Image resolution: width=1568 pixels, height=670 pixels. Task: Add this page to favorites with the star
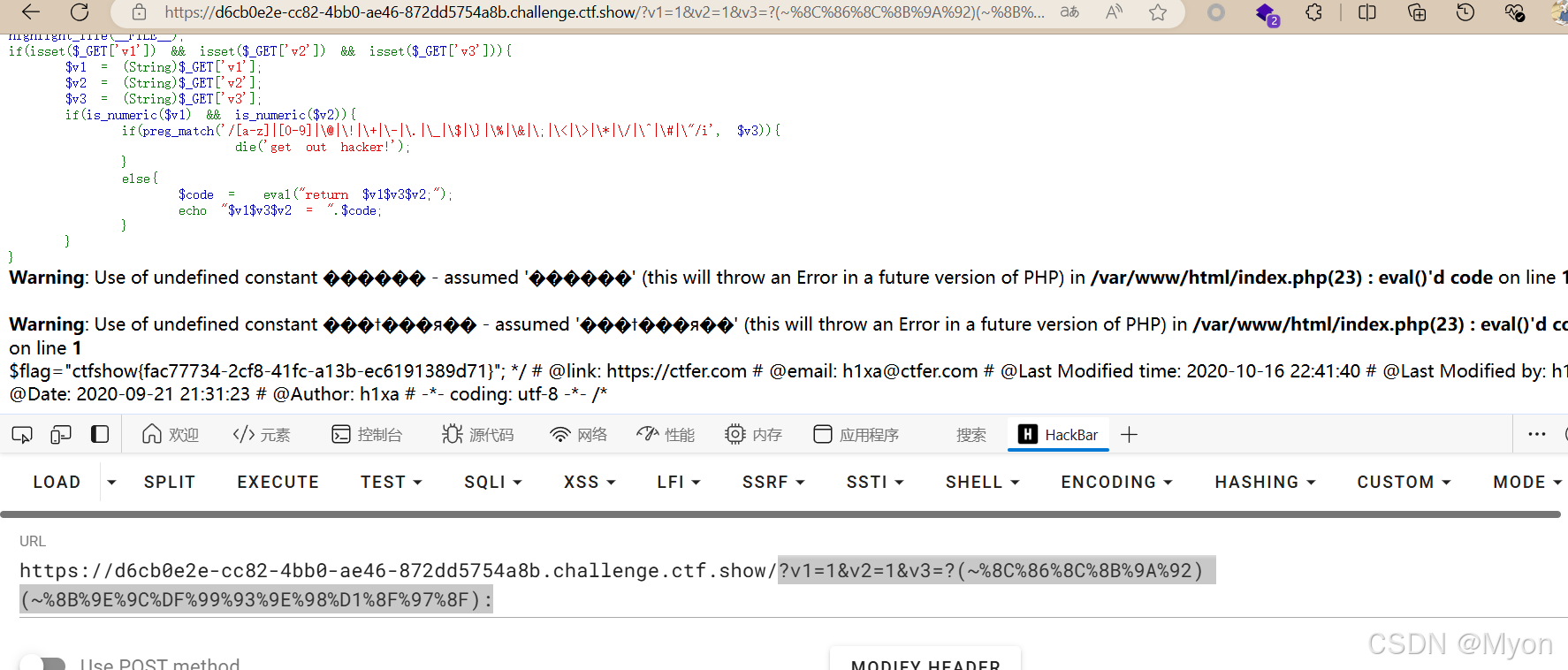click(x=1158, y=12)
